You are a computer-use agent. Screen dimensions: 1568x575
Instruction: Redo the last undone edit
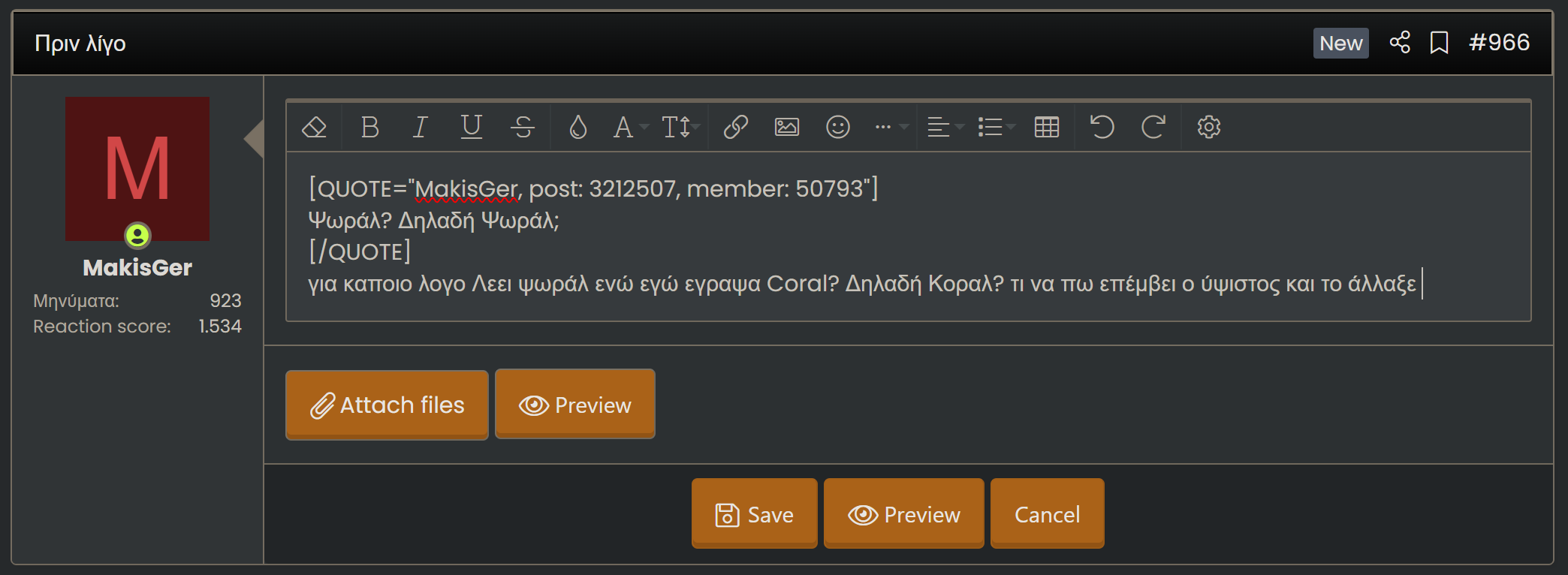click(1153, 127)
